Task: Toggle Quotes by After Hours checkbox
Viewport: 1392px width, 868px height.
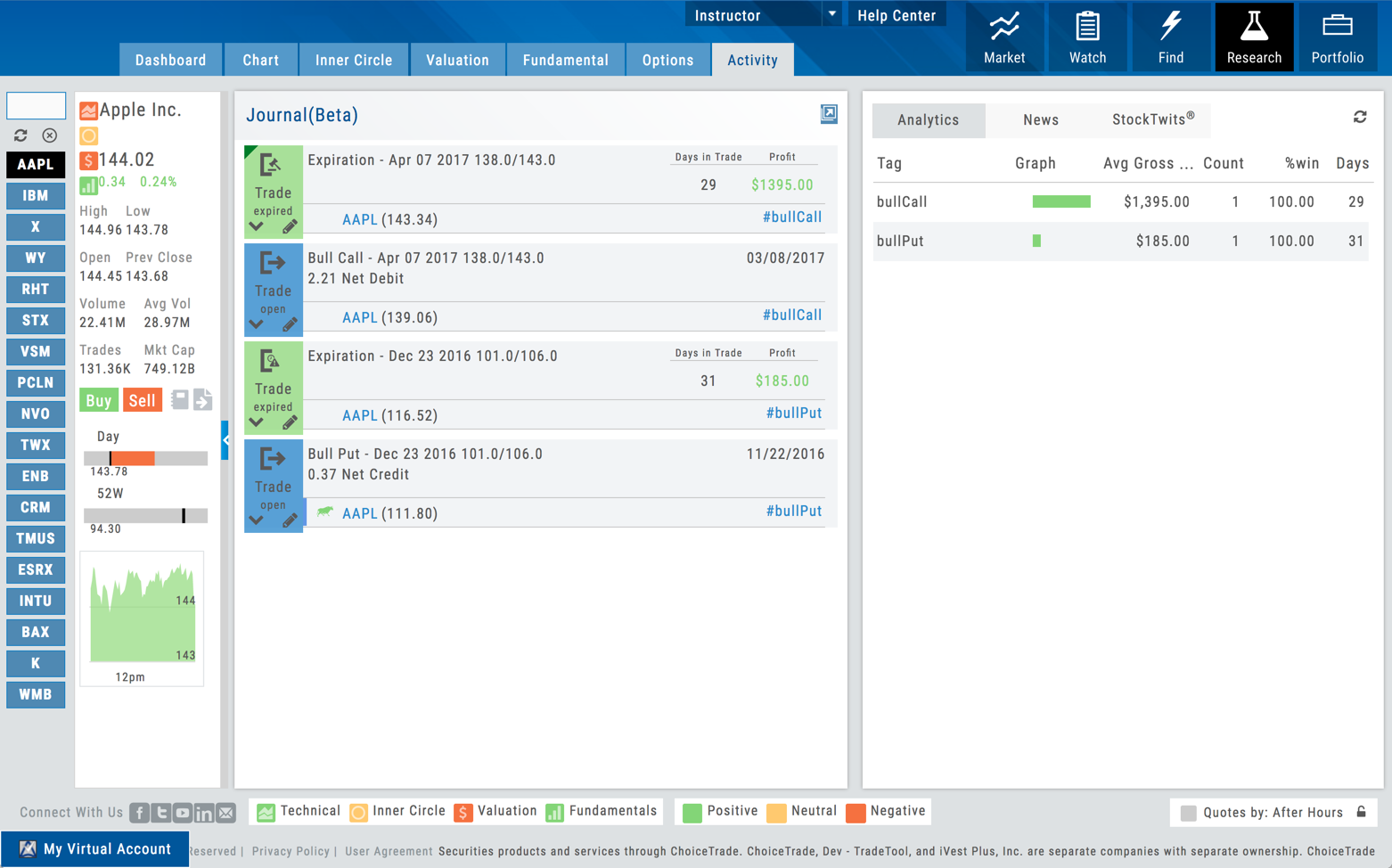Action: coord(1188,813)
